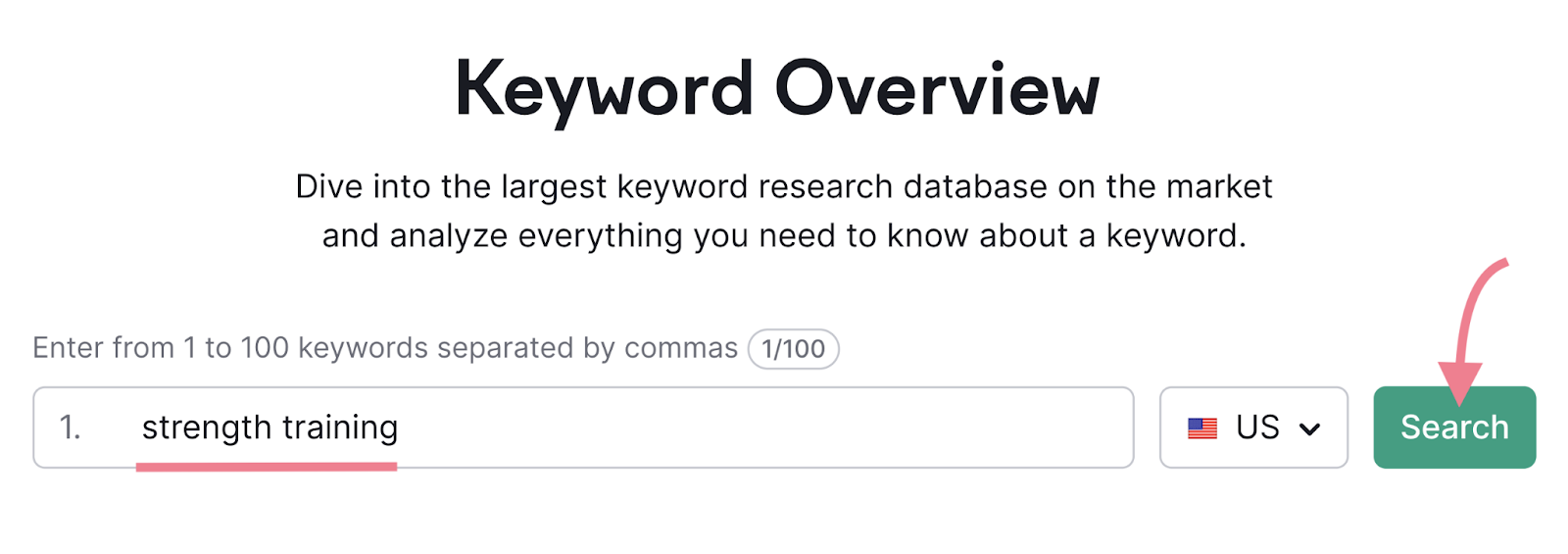Viewport: 1568px width, 554px height.
Task: Select the 1/100 keyword counter badge
Action: [x=793, y=349]
